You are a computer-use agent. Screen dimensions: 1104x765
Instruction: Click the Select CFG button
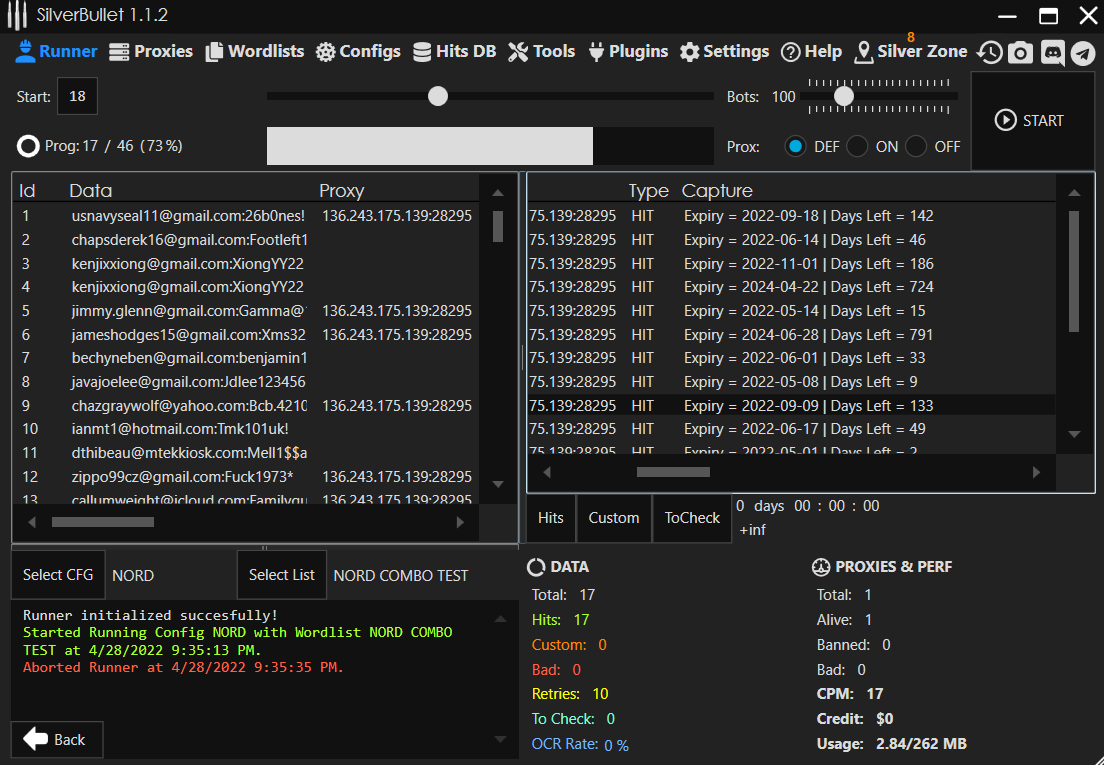[x=58, y=575]
